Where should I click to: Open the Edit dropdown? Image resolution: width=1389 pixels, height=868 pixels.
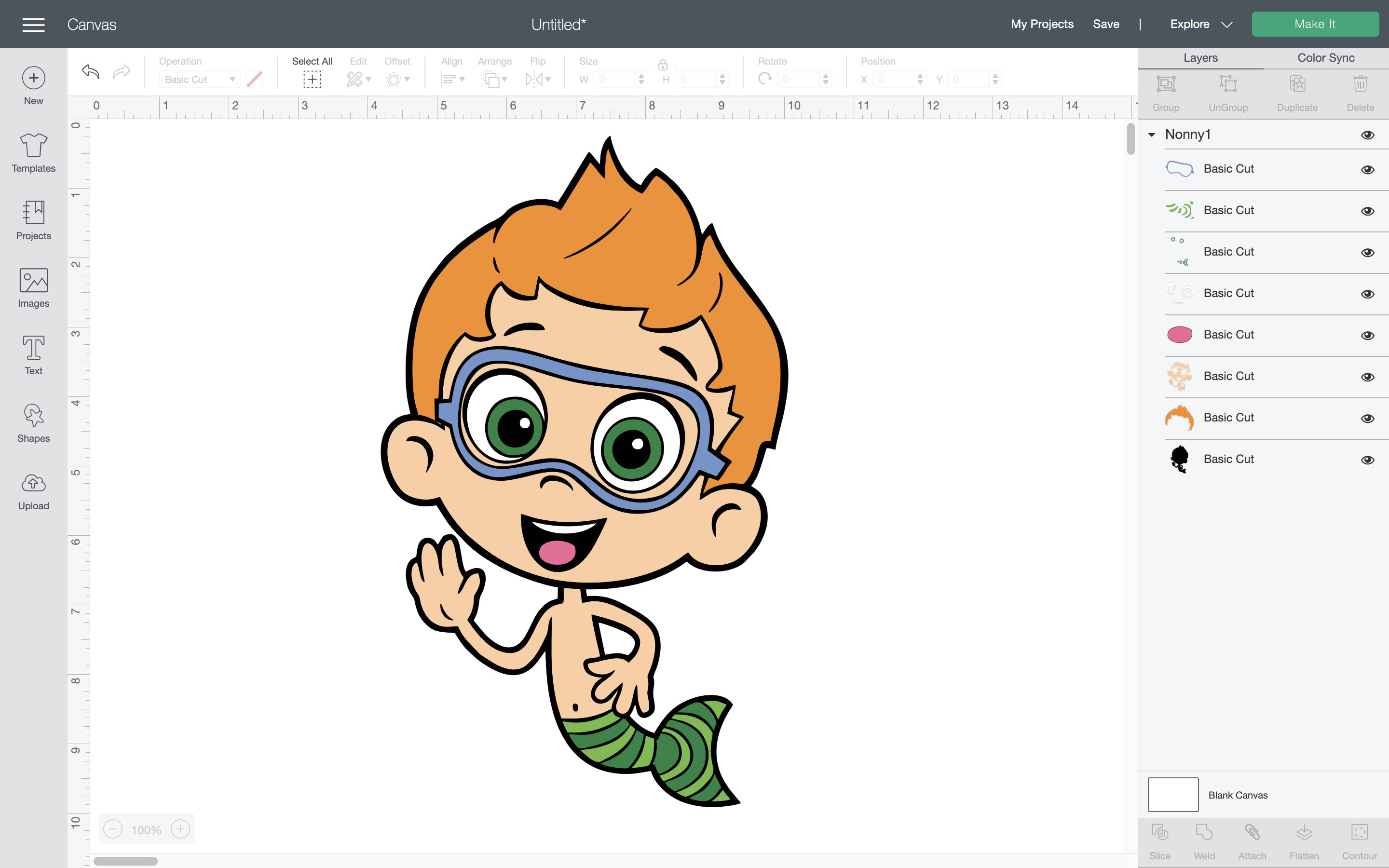(x=359, y=79)
